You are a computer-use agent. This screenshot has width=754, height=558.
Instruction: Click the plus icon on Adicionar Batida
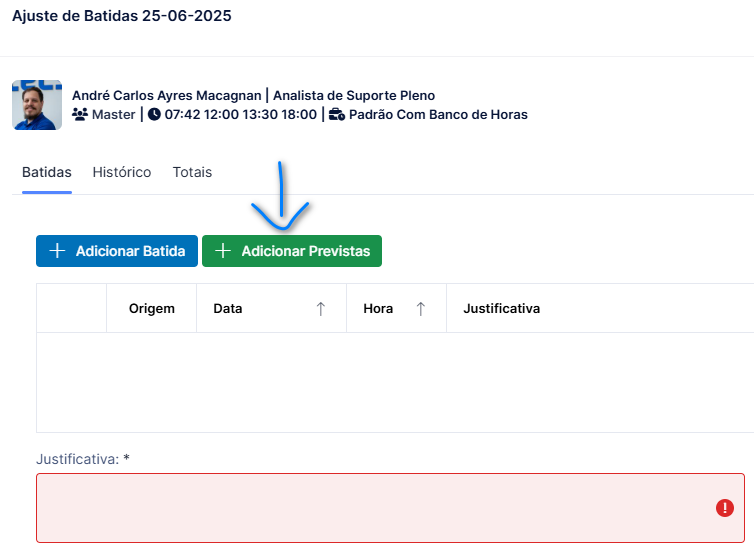point(57,251)
